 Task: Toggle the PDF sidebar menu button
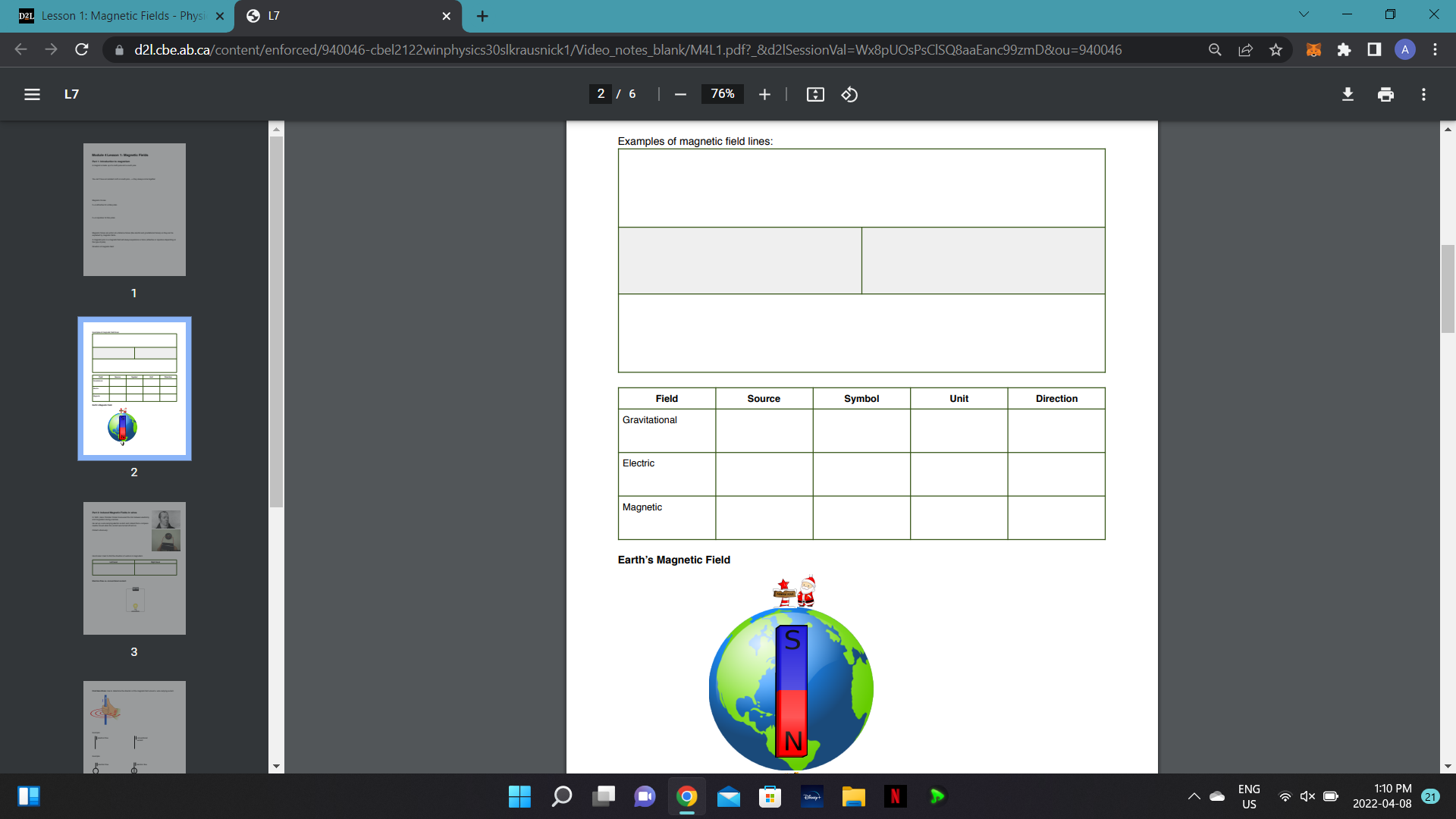click(x=32, y=94)
